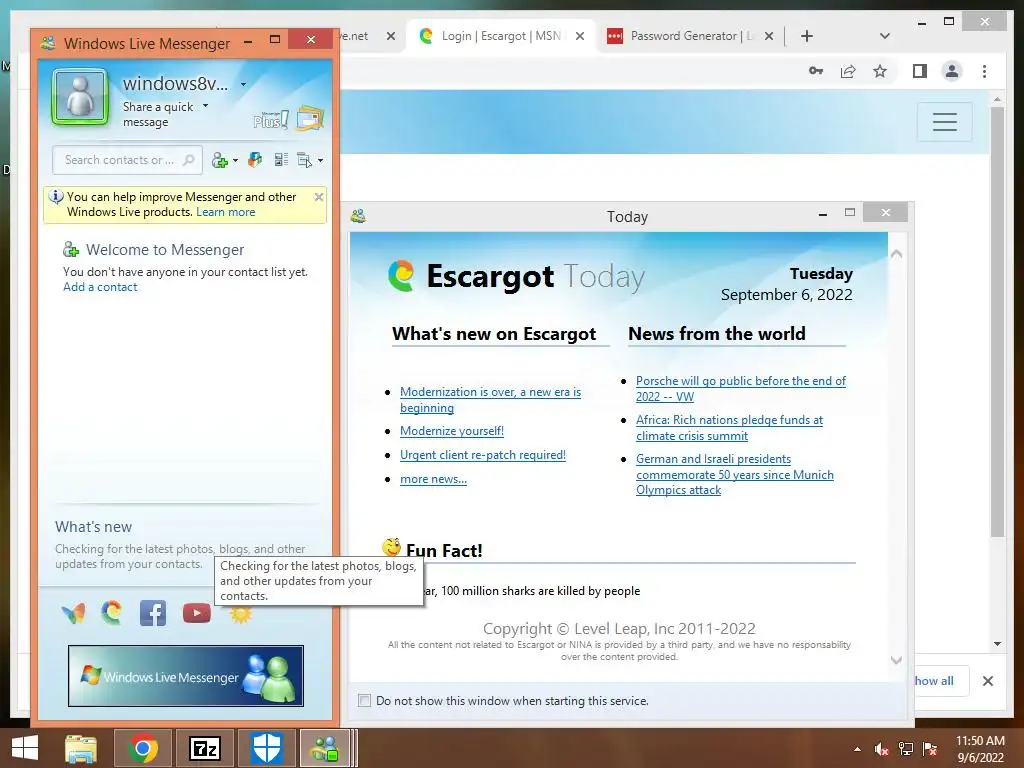Click the muted volume tray icon
This screenshot has height=768, width=1024.
881,749
